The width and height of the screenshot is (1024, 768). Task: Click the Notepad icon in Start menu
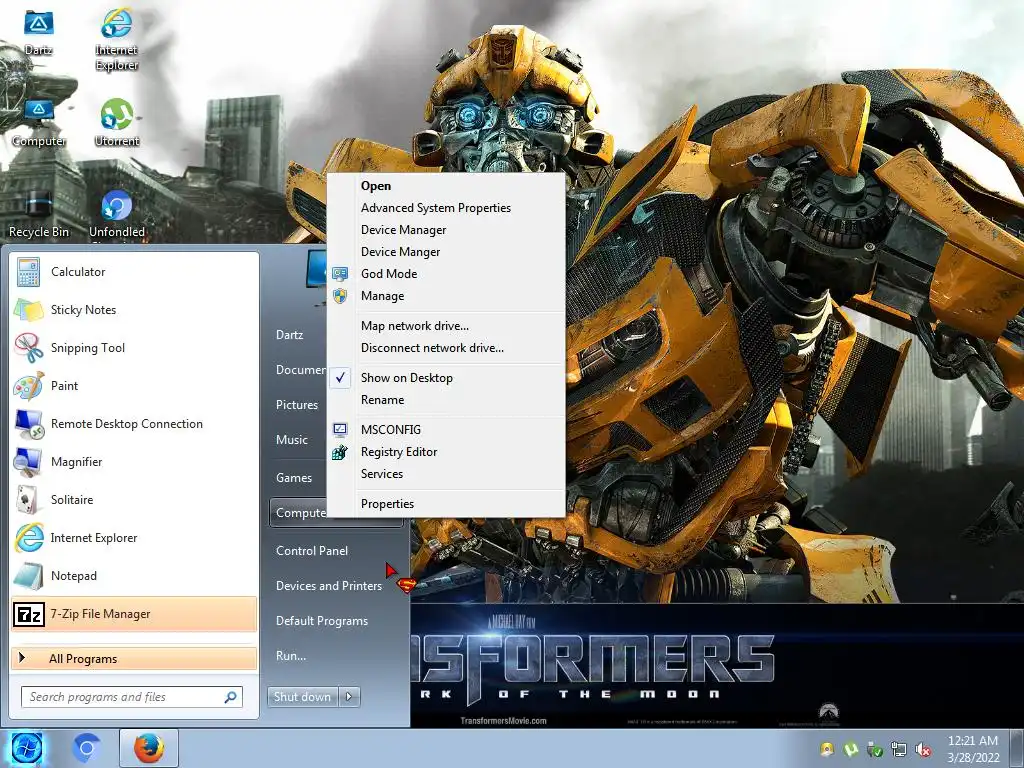point(28,576)
